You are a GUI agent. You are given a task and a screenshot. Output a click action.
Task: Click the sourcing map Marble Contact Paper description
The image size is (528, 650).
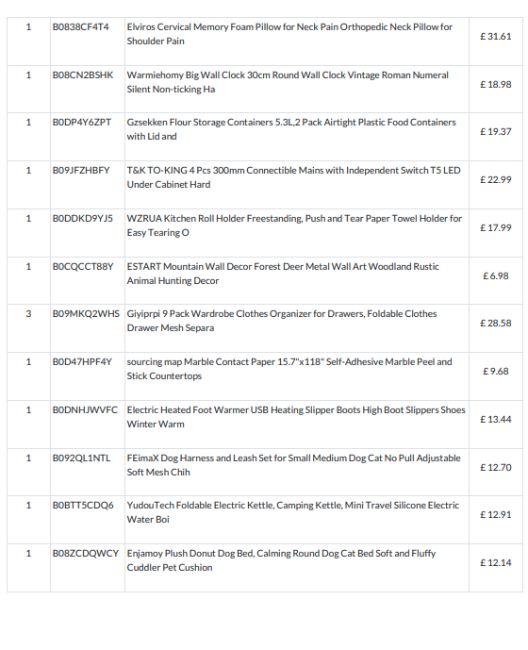click(x=289, y=369)
